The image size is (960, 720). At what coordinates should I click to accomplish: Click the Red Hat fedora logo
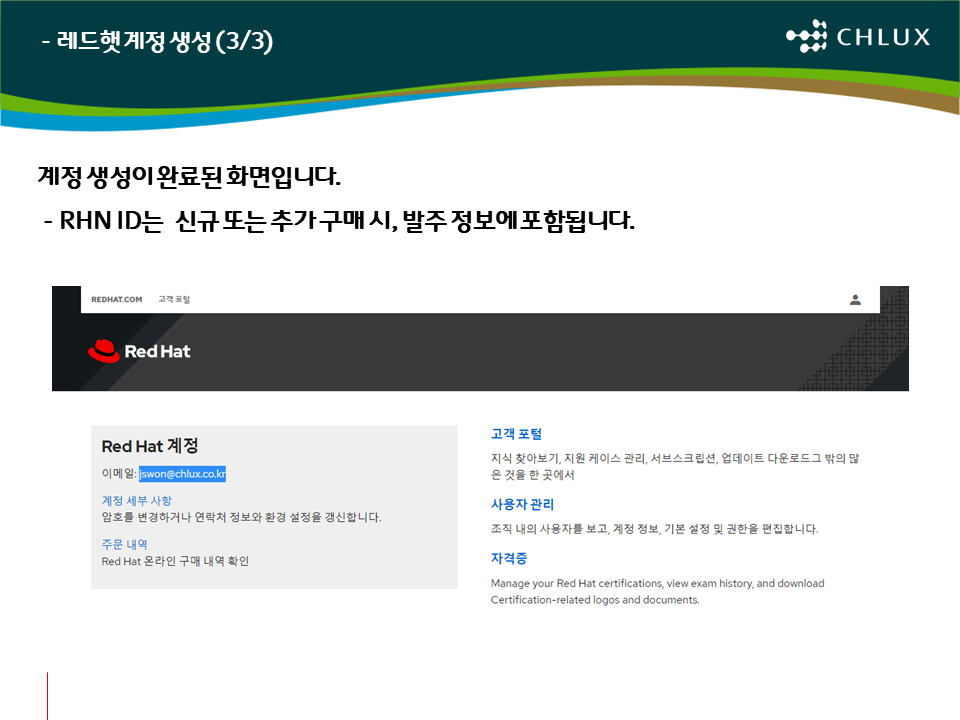104,351
